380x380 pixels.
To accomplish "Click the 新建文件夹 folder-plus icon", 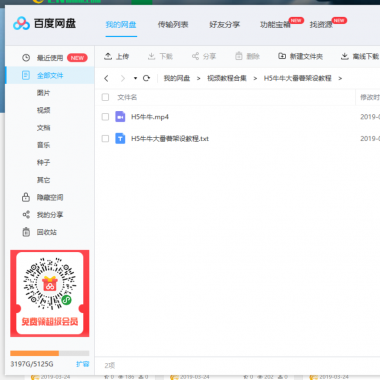I will point(282,56).
